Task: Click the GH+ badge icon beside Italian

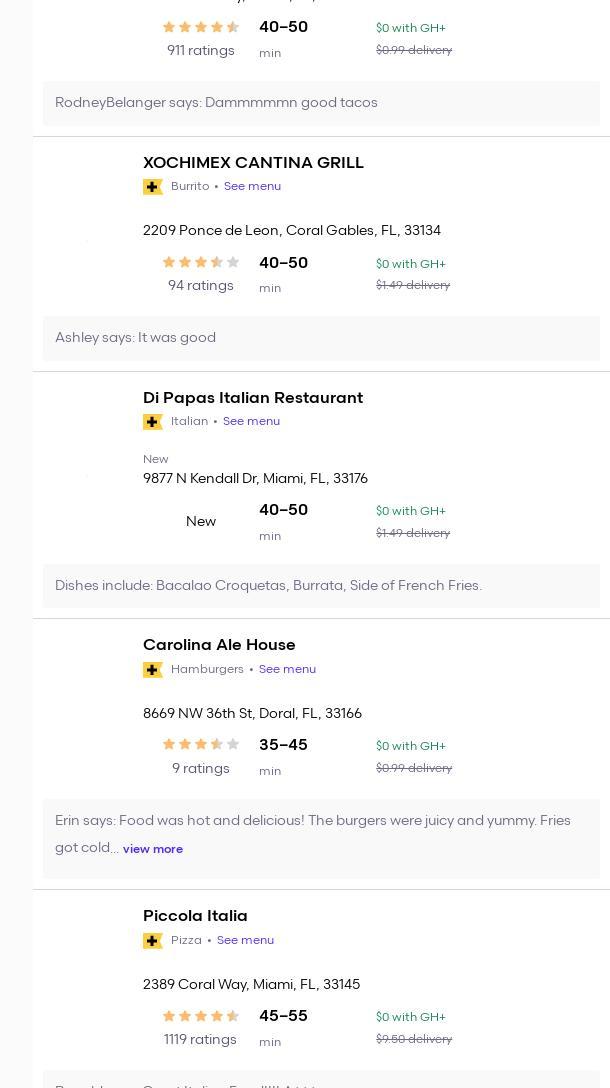Action: coord(153,422)
